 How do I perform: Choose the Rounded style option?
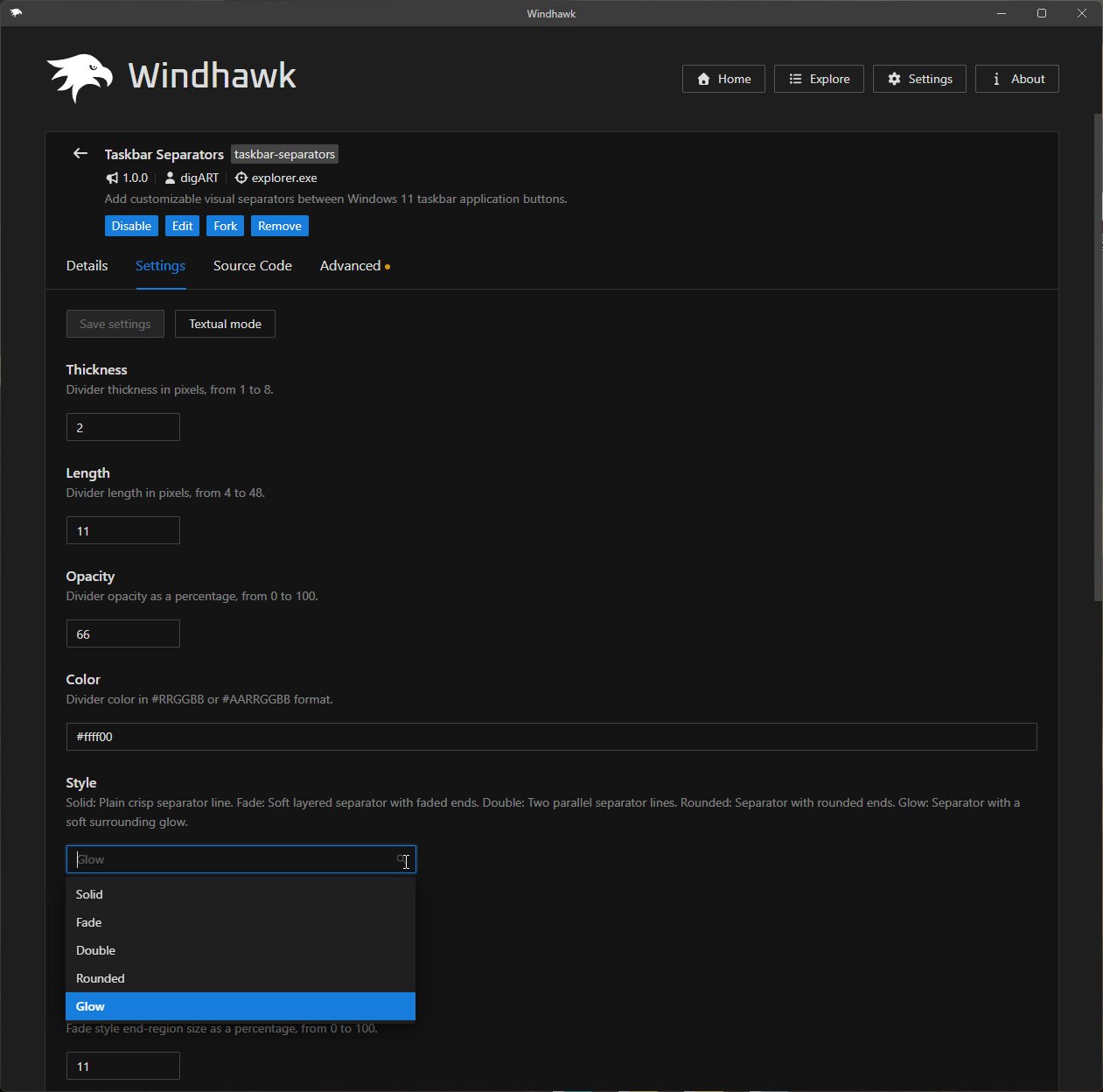click(x=241, y=978)
